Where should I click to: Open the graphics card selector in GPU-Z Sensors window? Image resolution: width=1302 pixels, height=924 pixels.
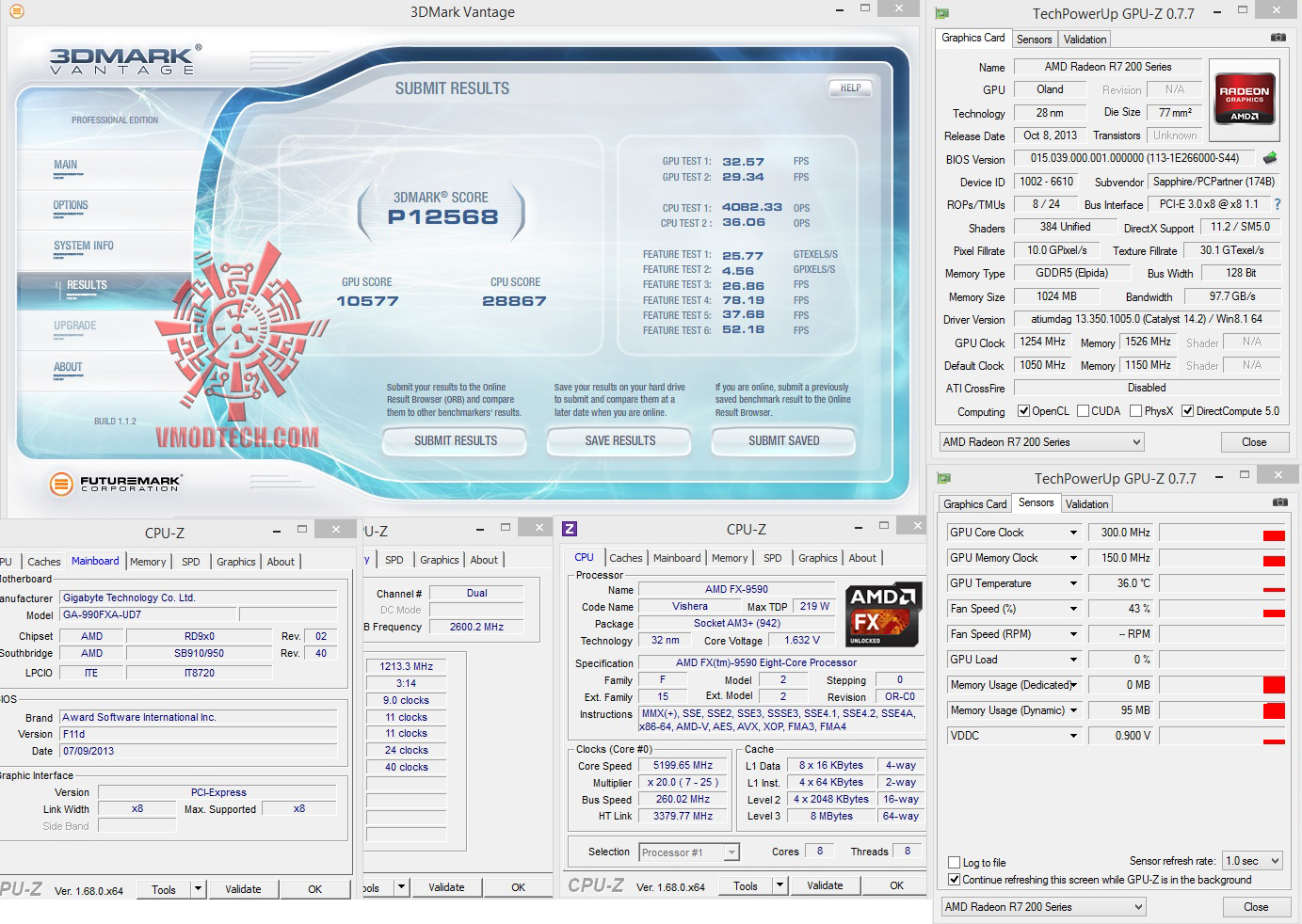[1043, 907]
